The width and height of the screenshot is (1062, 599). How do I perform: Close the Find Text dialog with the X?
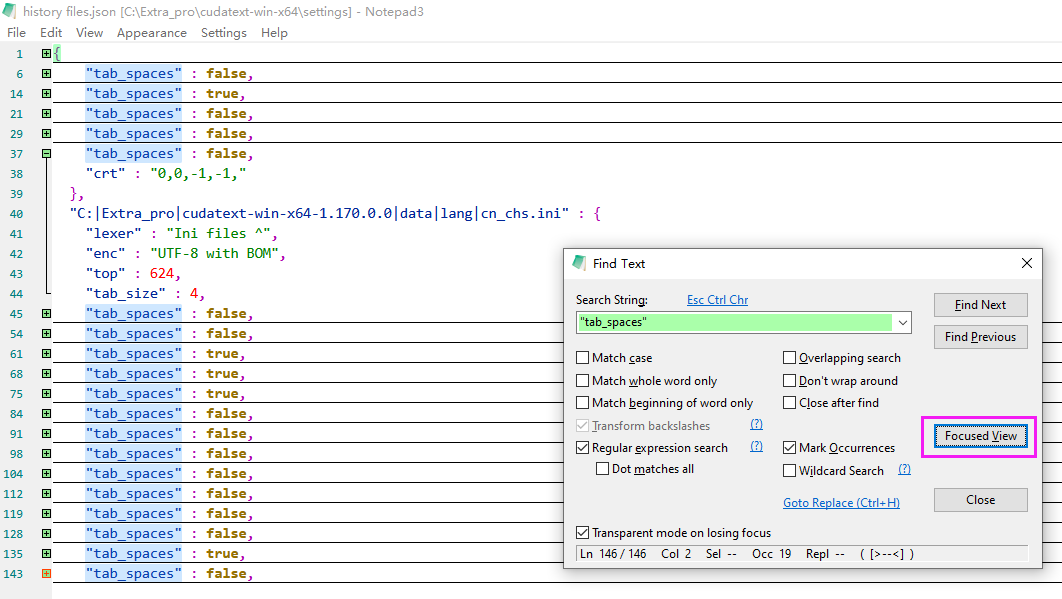point(1026,263)
